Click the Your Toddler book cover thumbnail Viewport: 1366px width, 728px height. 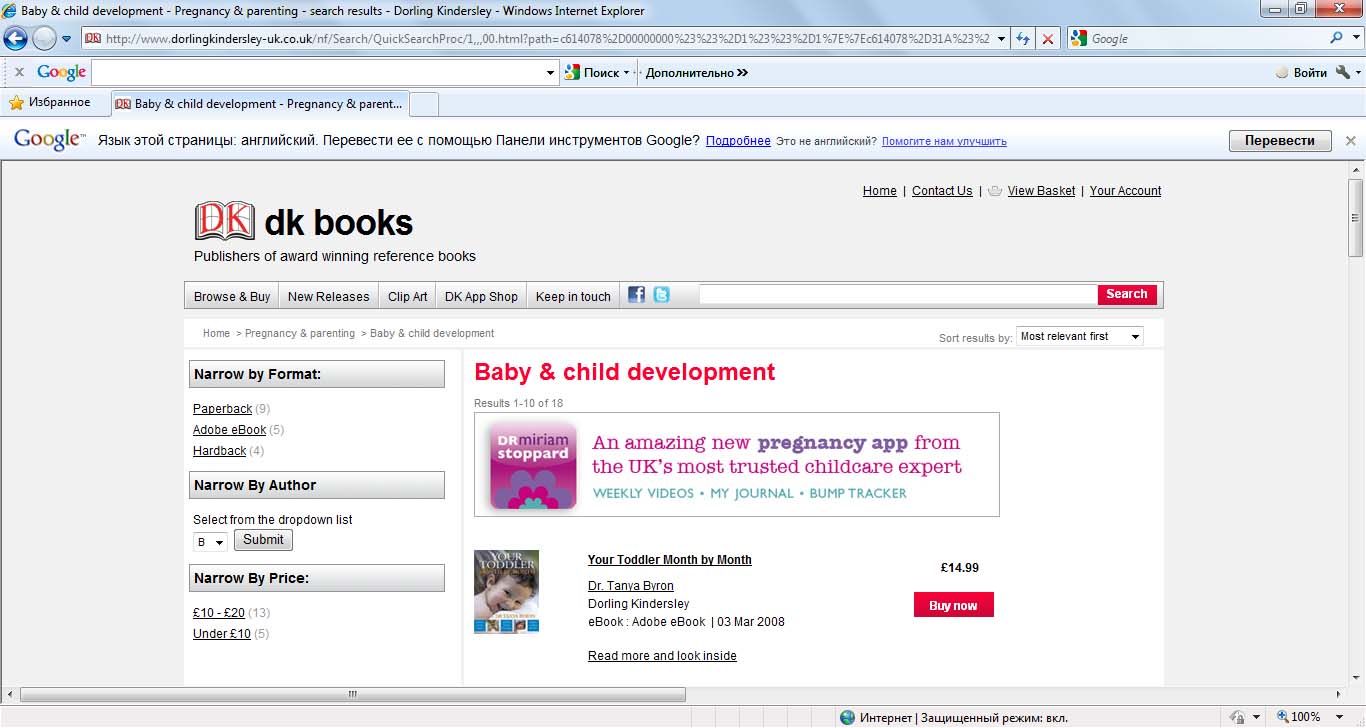click(506, 592)
